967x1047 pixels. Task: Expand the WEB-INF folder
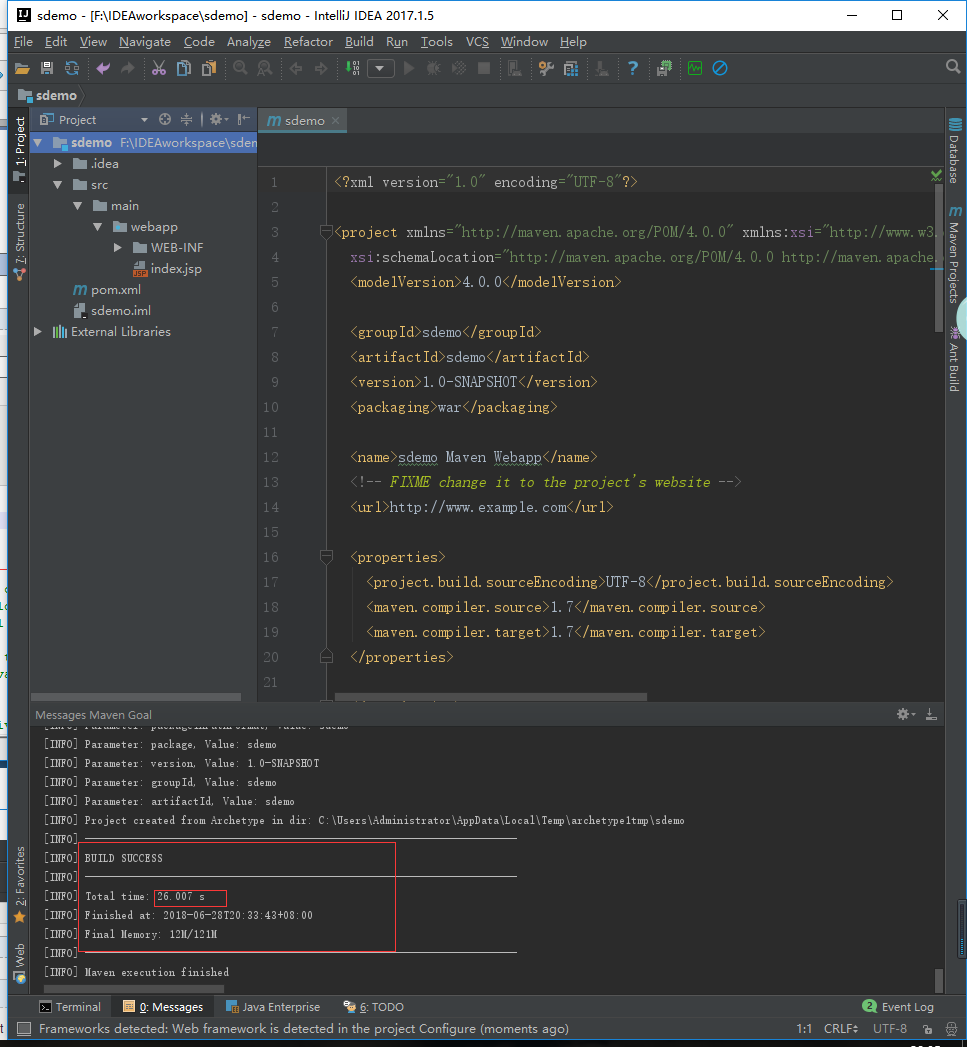(118, 248)
